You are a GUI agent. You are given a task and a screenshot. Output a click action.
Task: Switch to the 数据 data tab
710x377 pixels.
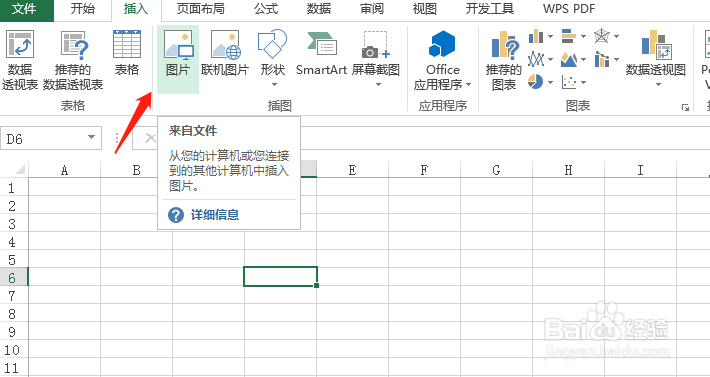pyautogui.click(x=319, y=9)
